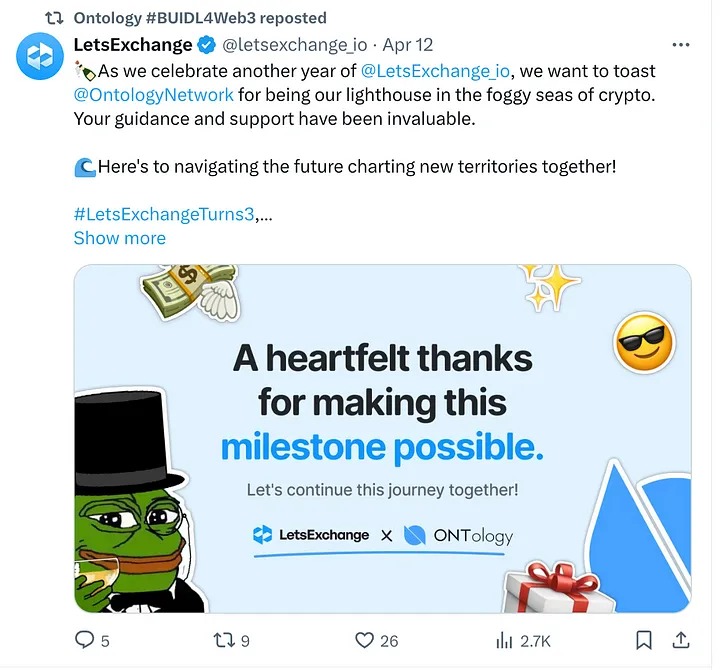The height and width of the screenshot is (670, 720).
Task: Click the LetsExchange display name
Action: 133,45
